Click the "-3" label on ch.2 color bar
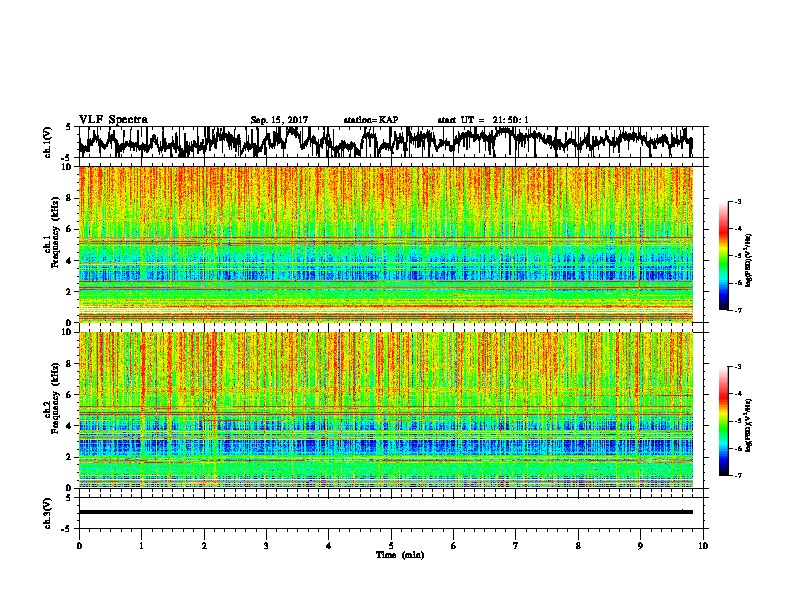This screenshot has width=792, height=612. coord(737,367)
